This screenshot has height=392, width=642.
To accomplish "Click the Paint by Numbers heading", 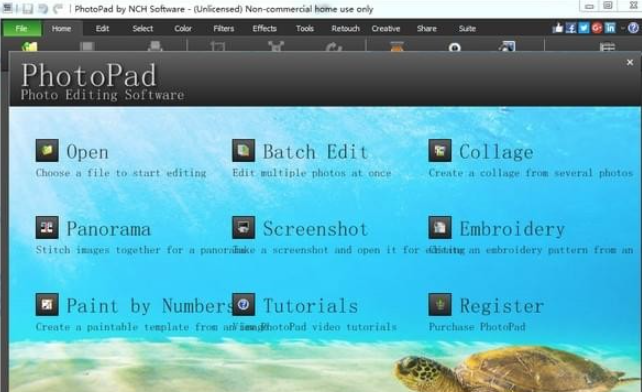I will coord(150,306).
